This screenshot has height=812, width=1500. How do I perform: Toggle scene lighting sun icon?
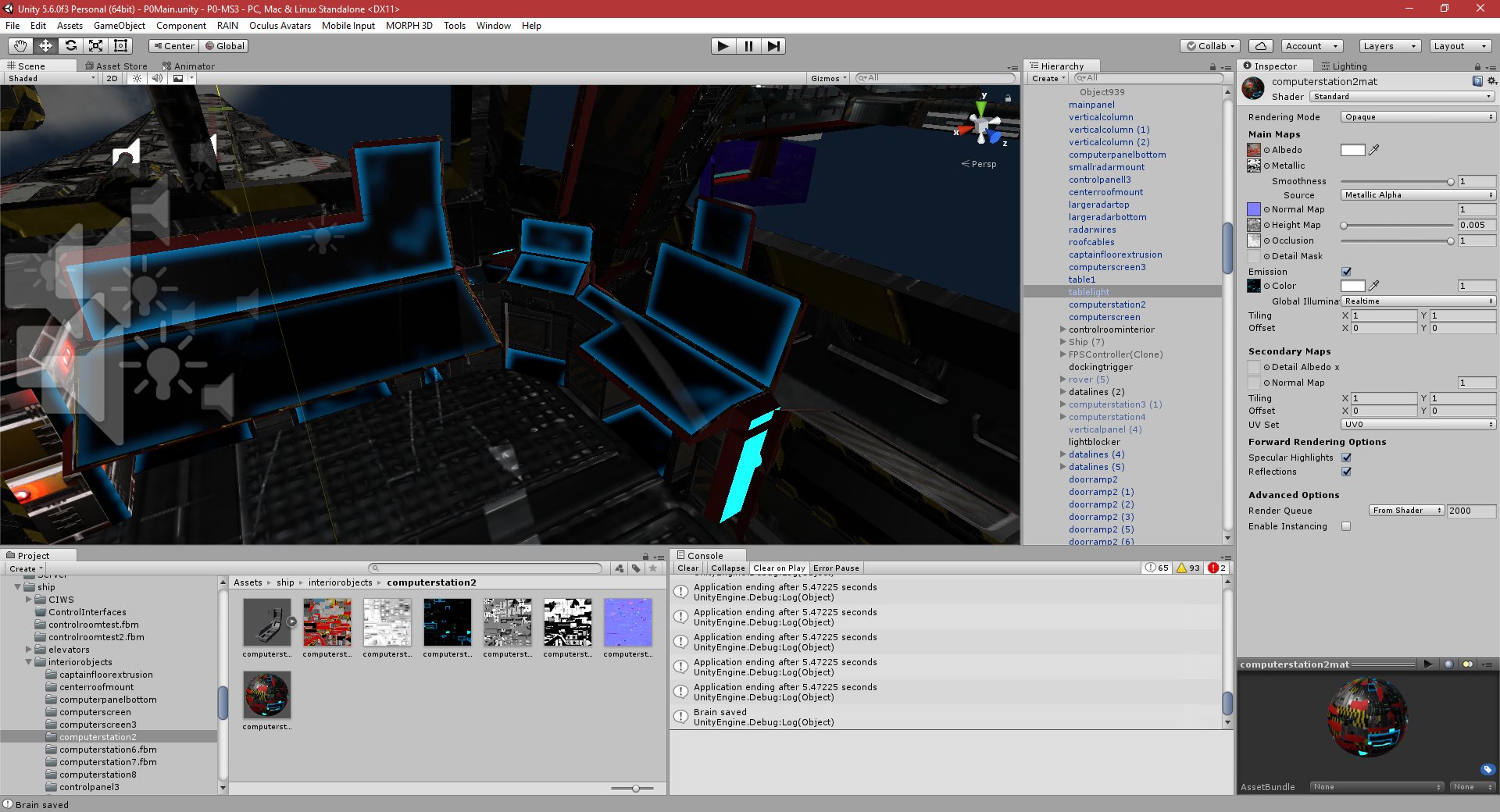[x=137, y=78]
